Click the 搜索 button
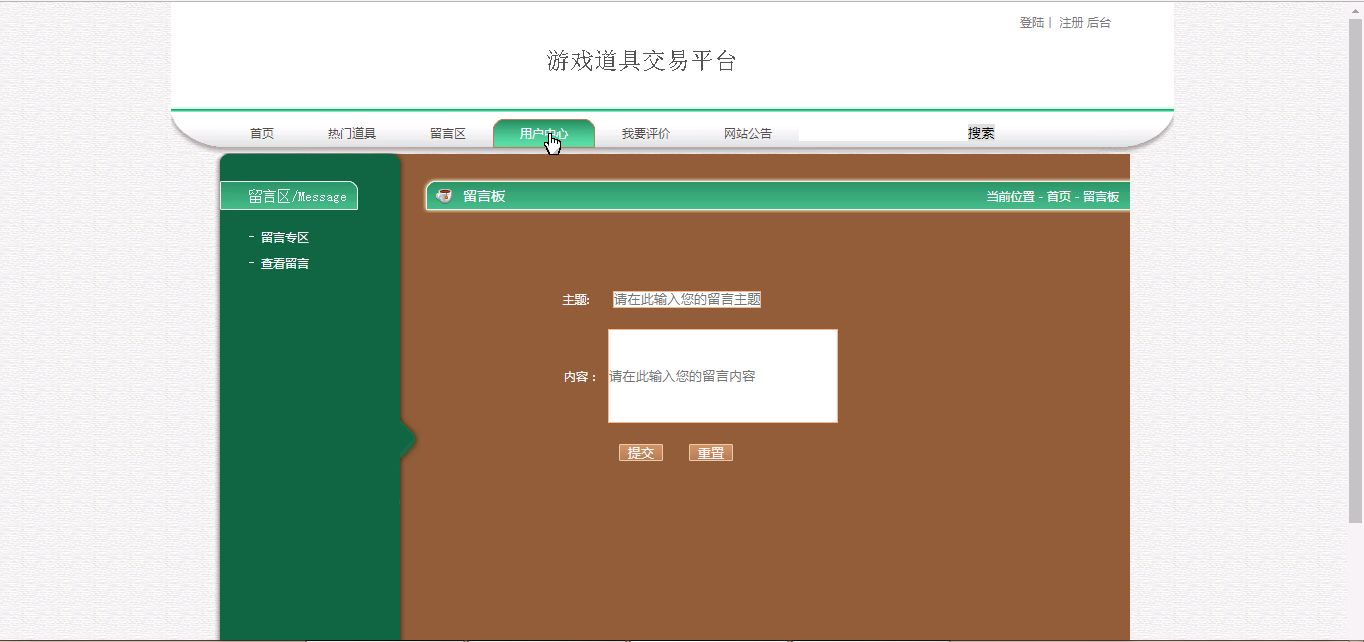 (x=981, y=133)
